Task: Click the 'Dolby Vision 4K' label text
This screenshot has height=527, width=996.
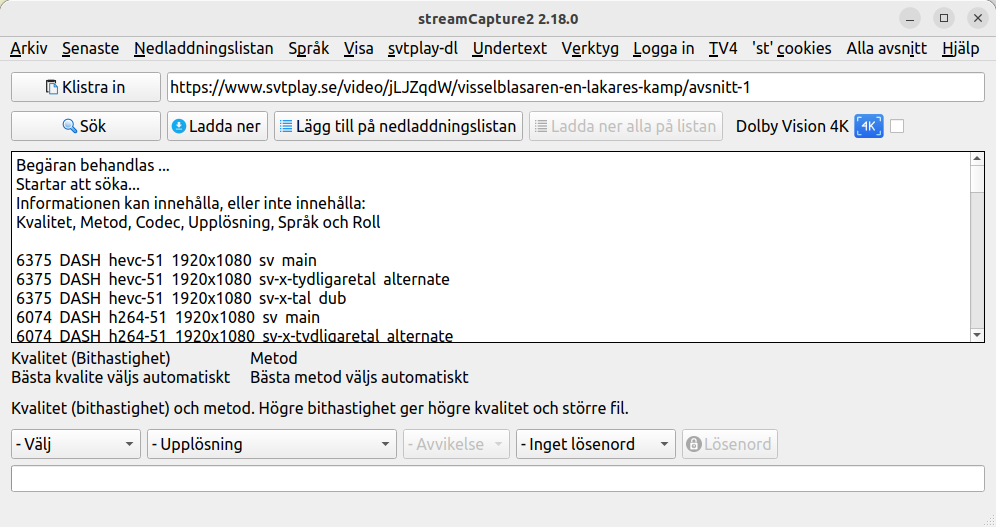Action: click(792, 126)
